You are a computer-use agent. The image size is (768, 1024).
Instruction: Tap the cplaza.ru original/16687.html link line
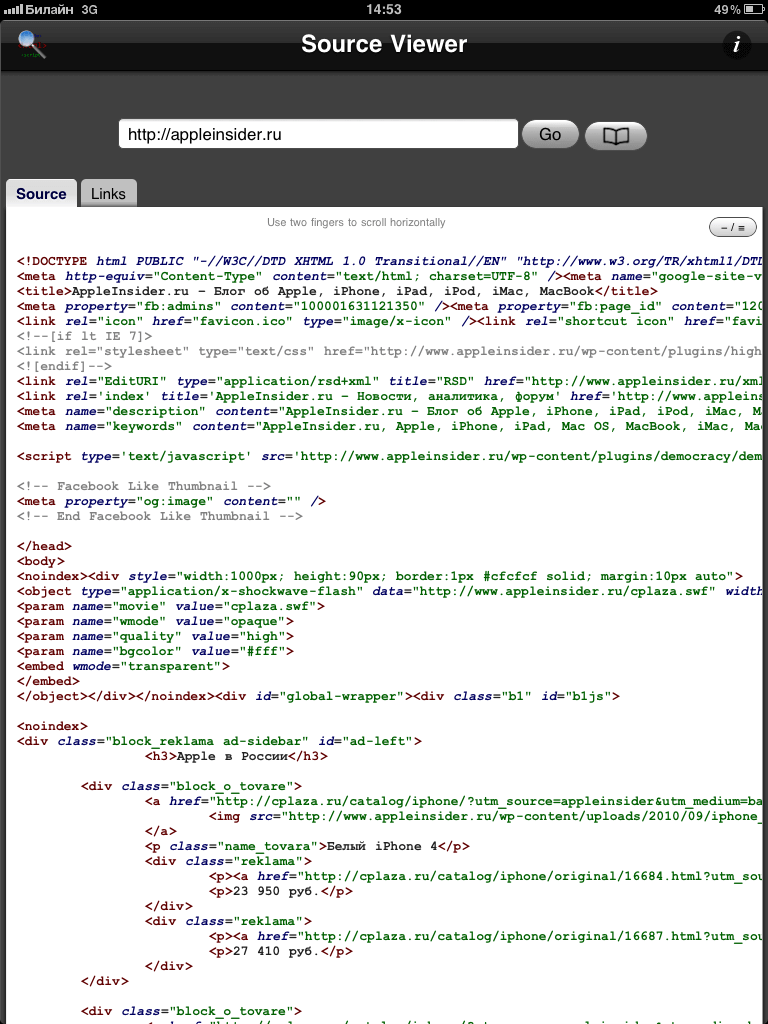[485, 936]
